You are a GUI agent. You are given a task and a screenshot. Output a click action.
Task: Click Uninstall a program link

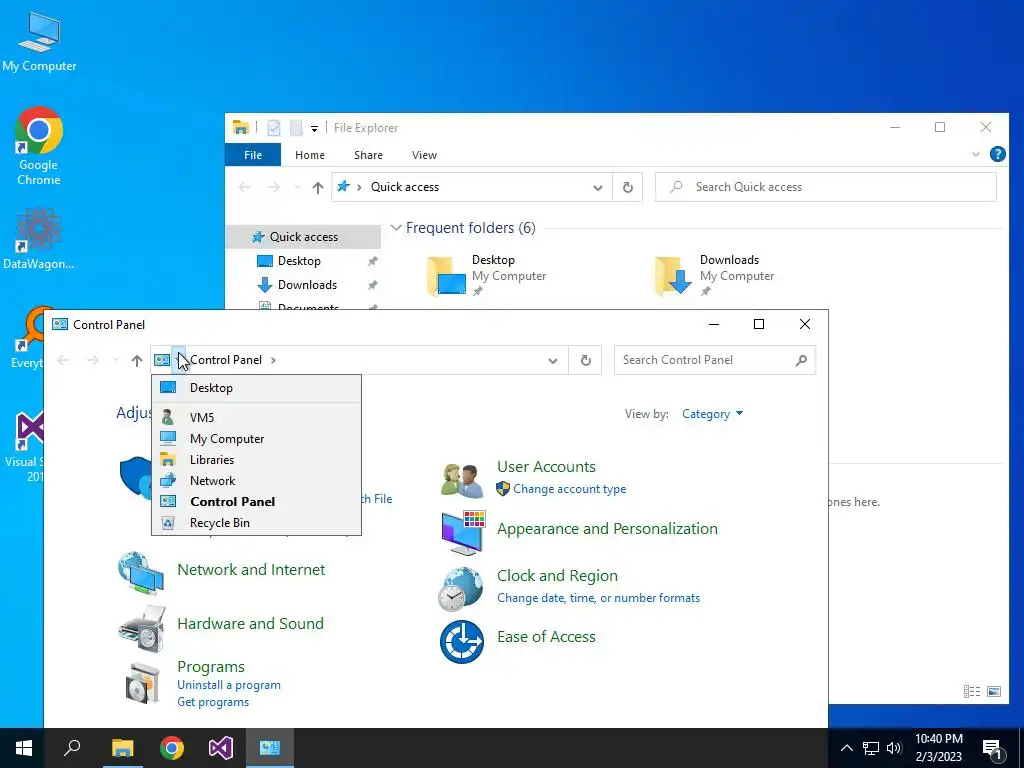click(229, 685)
